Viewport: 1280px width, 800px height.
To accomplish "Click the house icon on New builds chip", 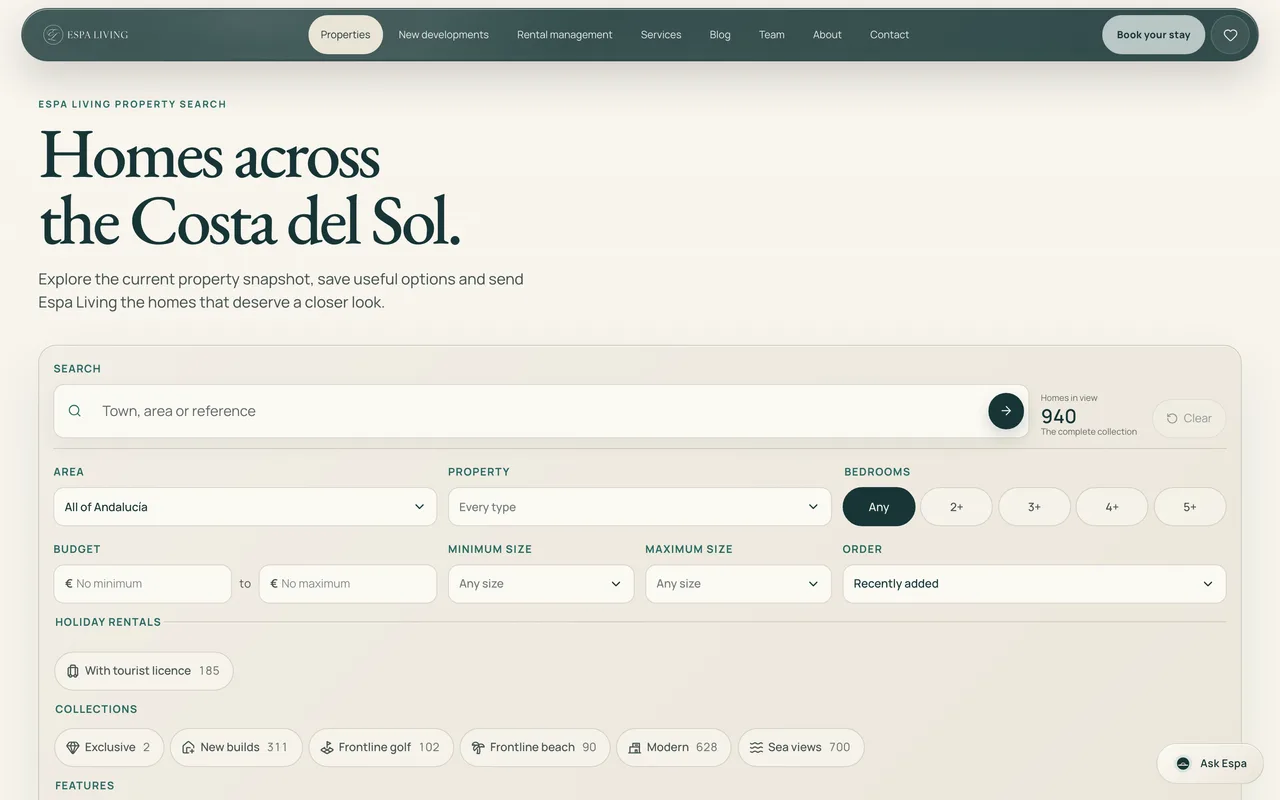I will (189, 747).
